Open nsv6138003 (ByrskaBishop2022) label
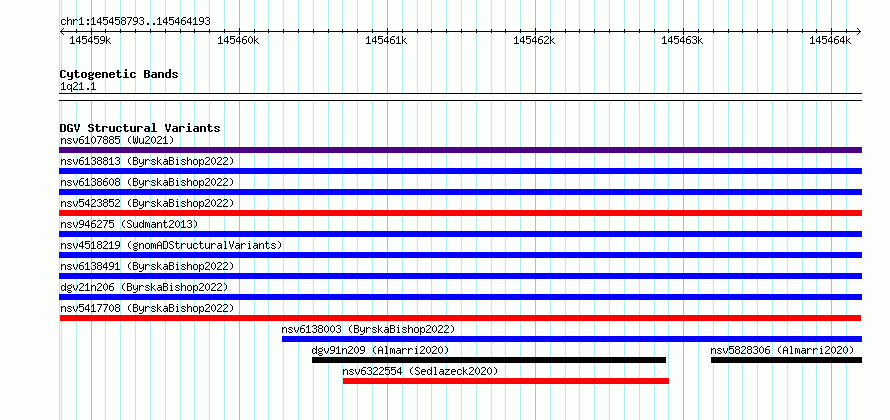Image resolution: width=890 pixels, height=420 pixels. click(x=368, y=329)
